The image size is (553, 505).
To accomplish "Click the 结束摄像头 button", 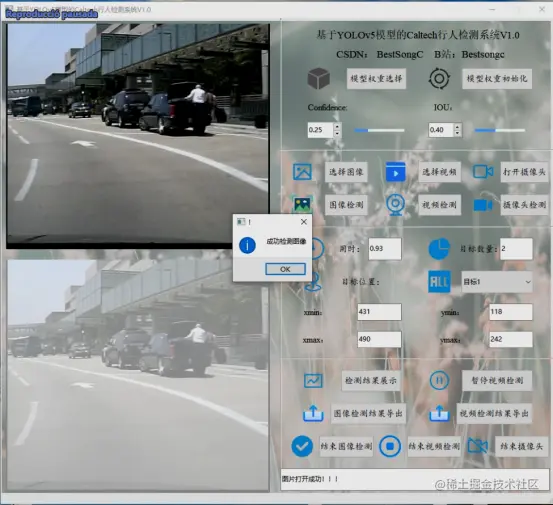I will [x=521, y=446].
